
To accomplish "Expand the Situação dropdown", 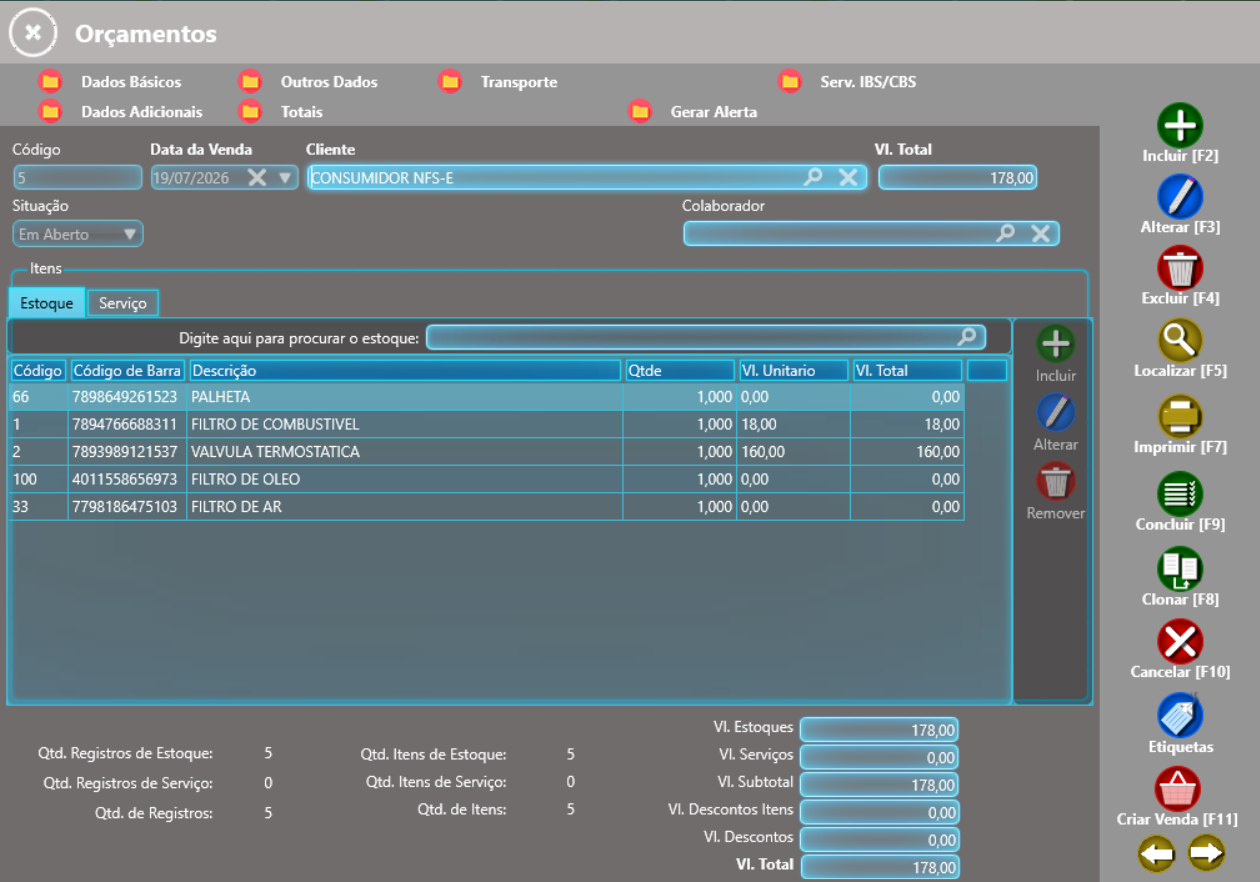I will 129,234.
